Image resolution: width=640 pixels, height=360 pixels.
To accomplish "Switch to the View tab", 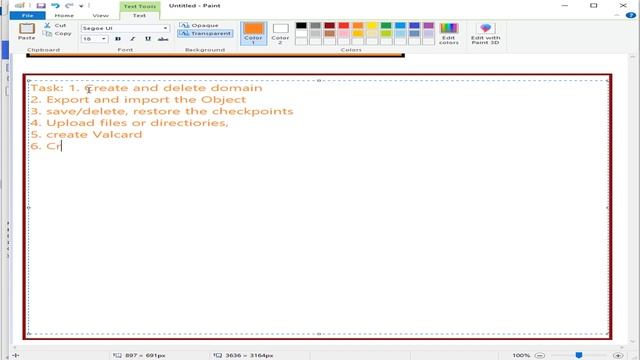I will [100, 16].
